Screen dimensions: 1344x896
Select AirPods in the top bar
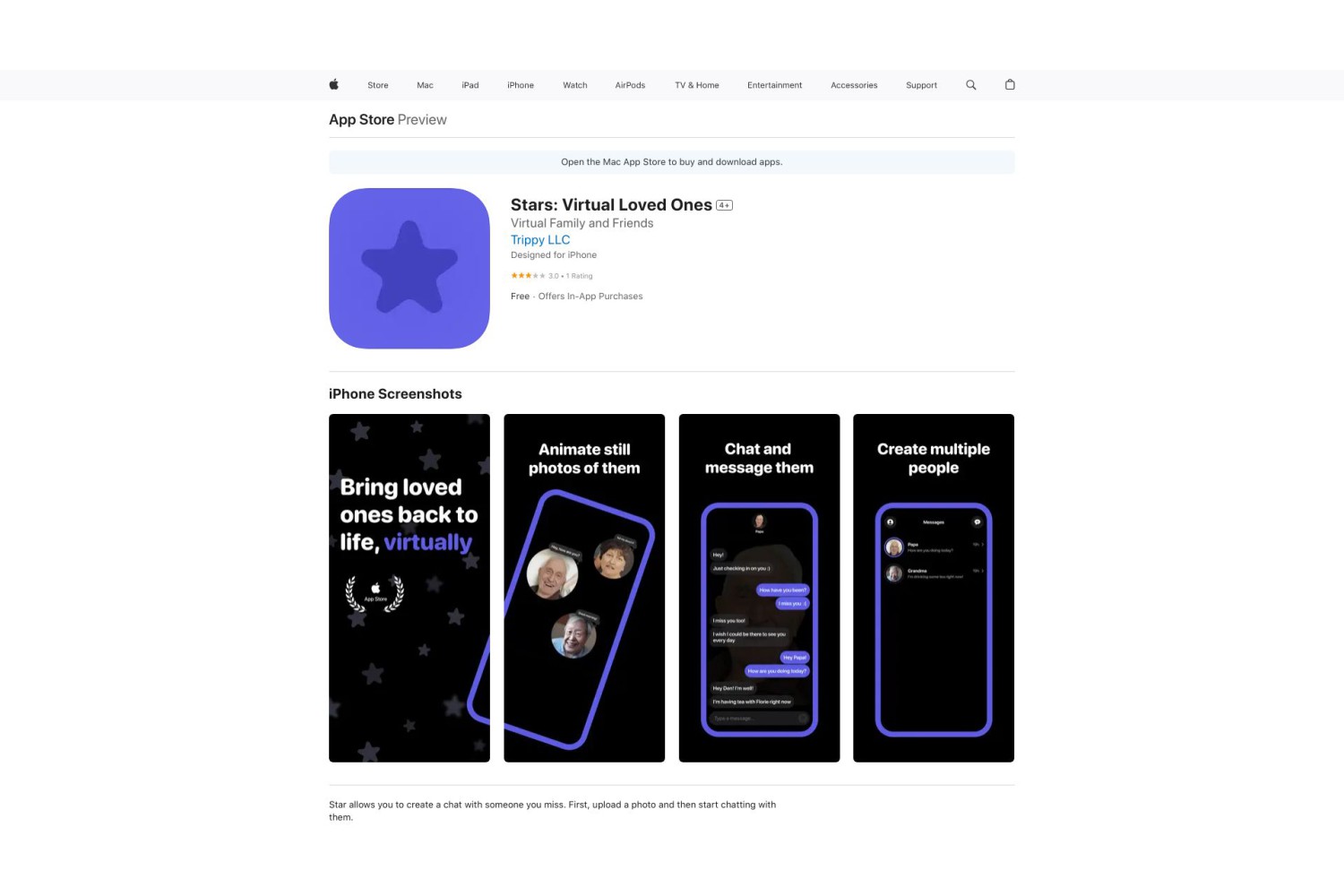click(630, 85)
